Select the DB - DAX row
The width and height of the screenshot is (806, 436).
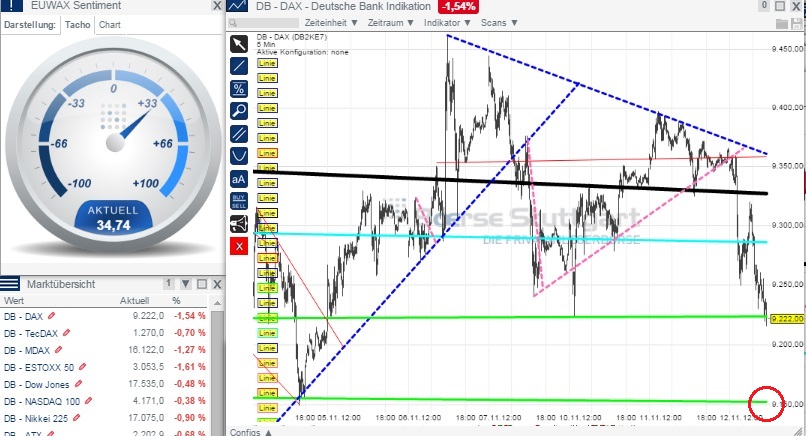[x=105, y=316]
